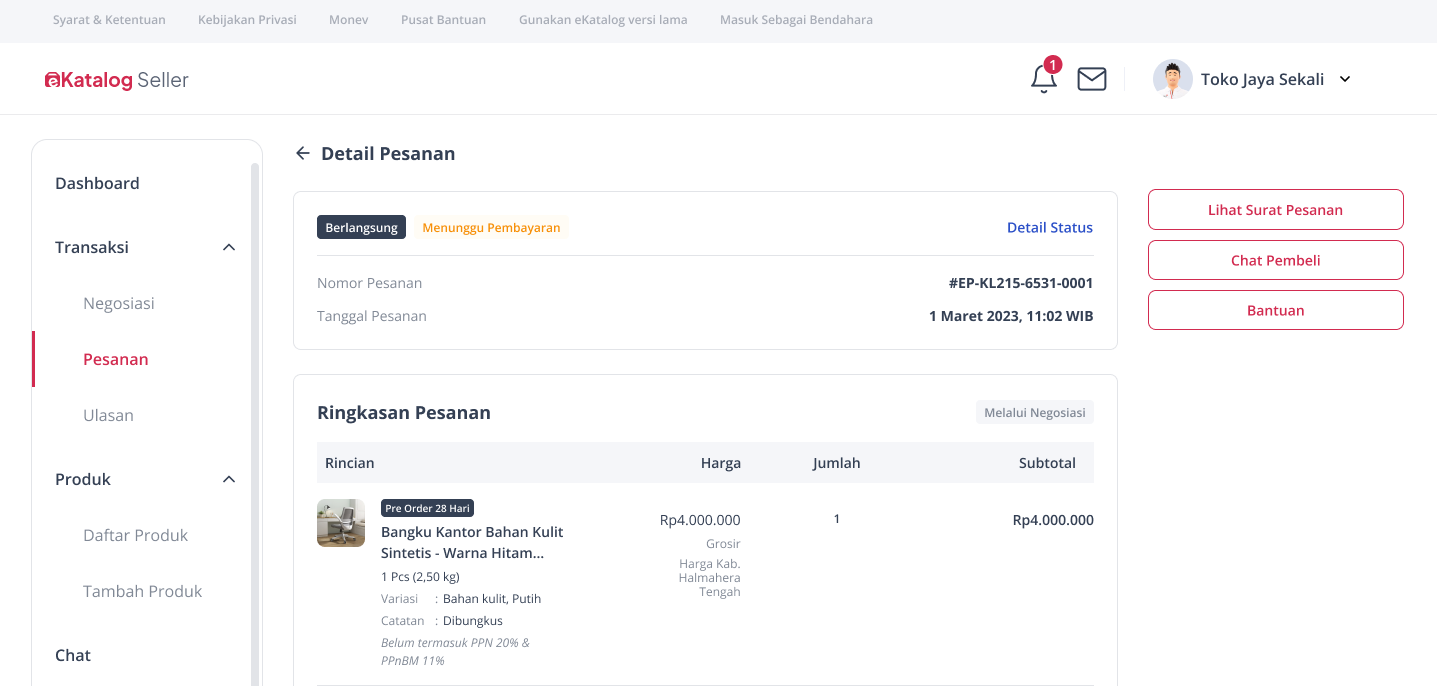
Task: Open the notification bell icon
Action: pos(1043,79)
